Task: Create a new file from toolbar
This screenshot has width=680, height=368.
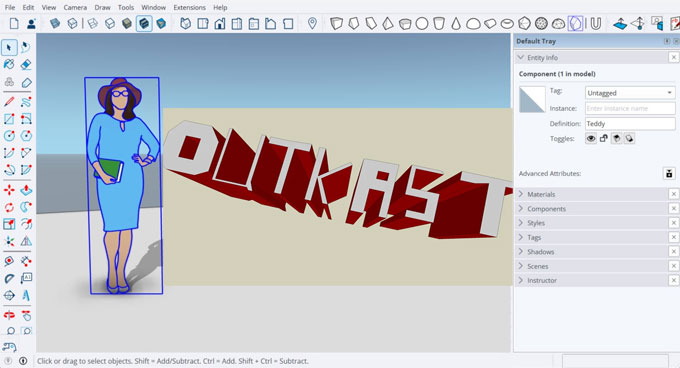Action: click(x=14, y=23)
